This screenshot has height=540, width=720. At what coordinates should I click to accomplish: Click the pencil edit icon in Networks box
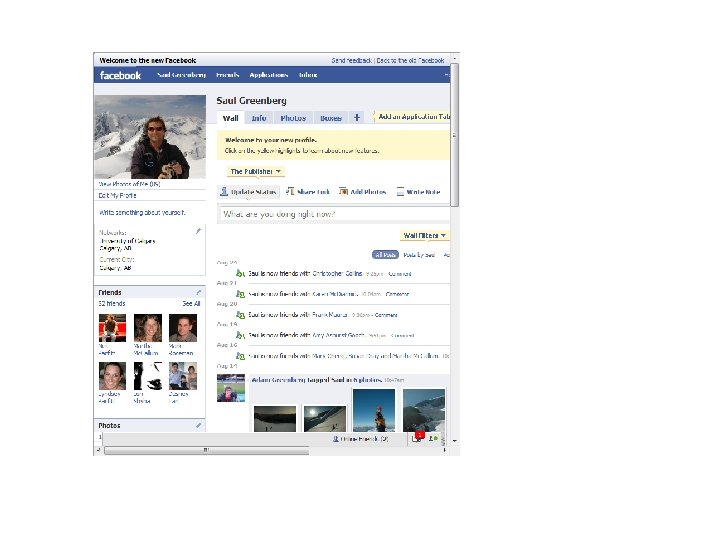click(198, 231)
